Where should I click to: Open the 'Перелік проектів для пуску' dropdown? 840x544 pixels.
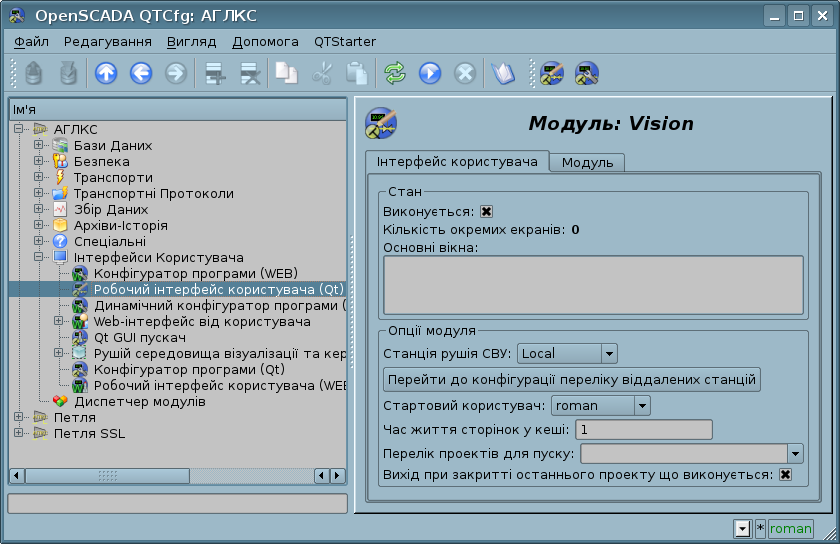795,453
